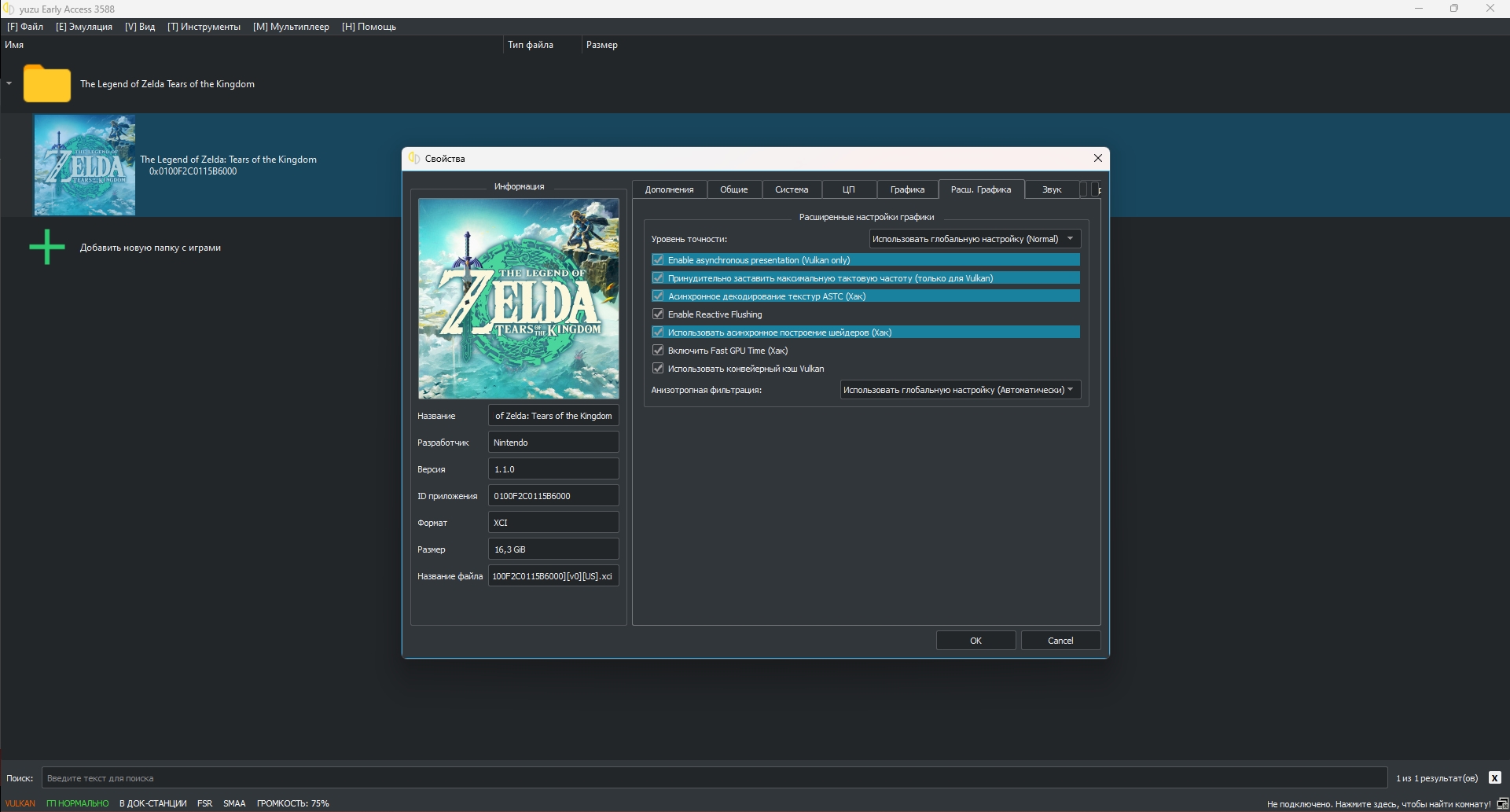Viewport: 1510px width, 812px height.
Task: Click the yellow game folder icon
Action: (47, 83)
